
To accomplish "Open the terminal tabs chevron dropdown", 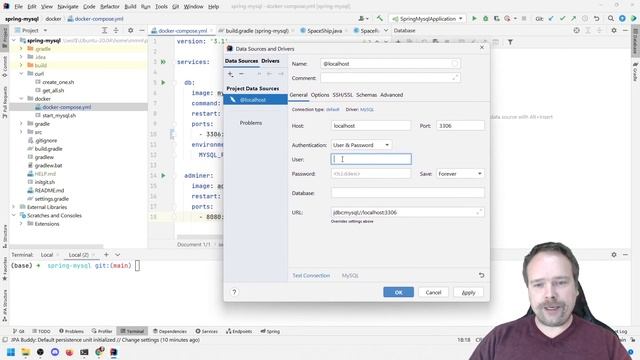I will 118,255.
